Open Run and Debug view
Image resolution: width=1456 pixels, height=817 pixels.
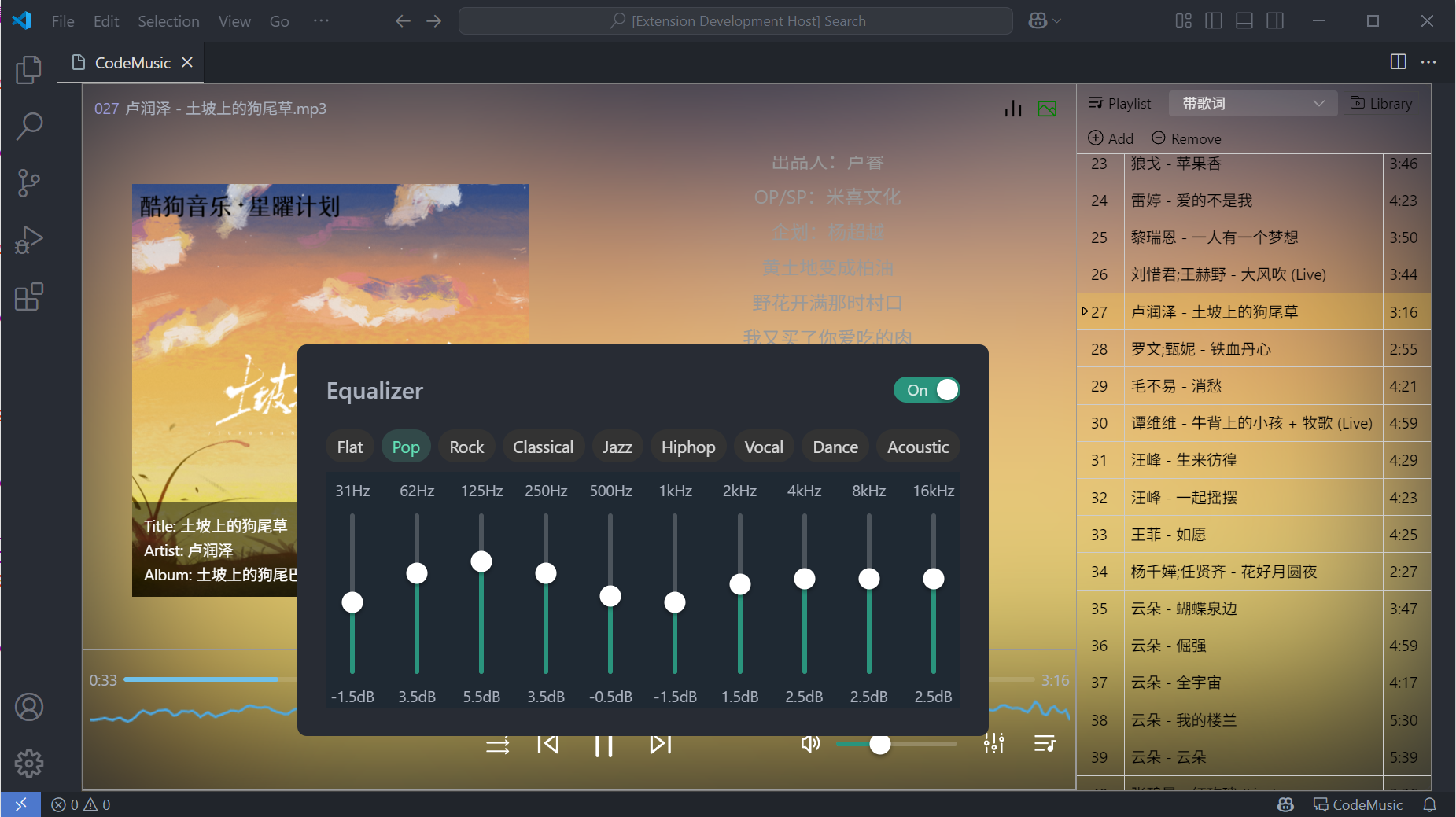point(29,240)
